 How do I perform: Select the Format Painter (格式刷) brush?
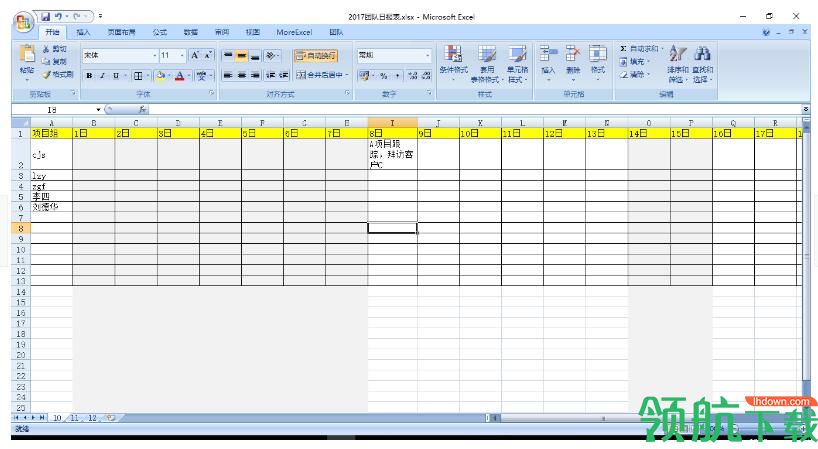46,75
